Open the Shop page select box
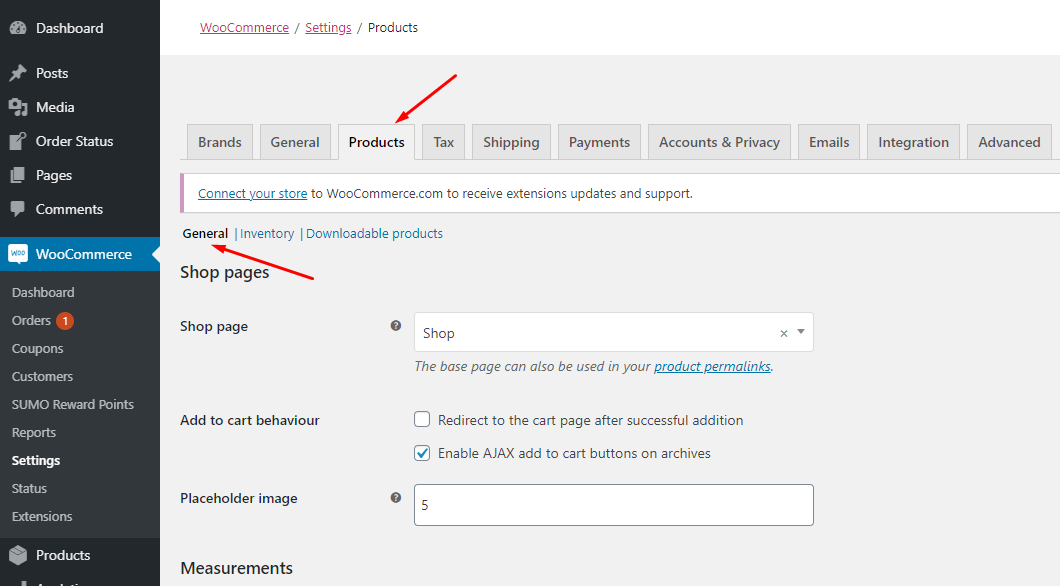 613,332
